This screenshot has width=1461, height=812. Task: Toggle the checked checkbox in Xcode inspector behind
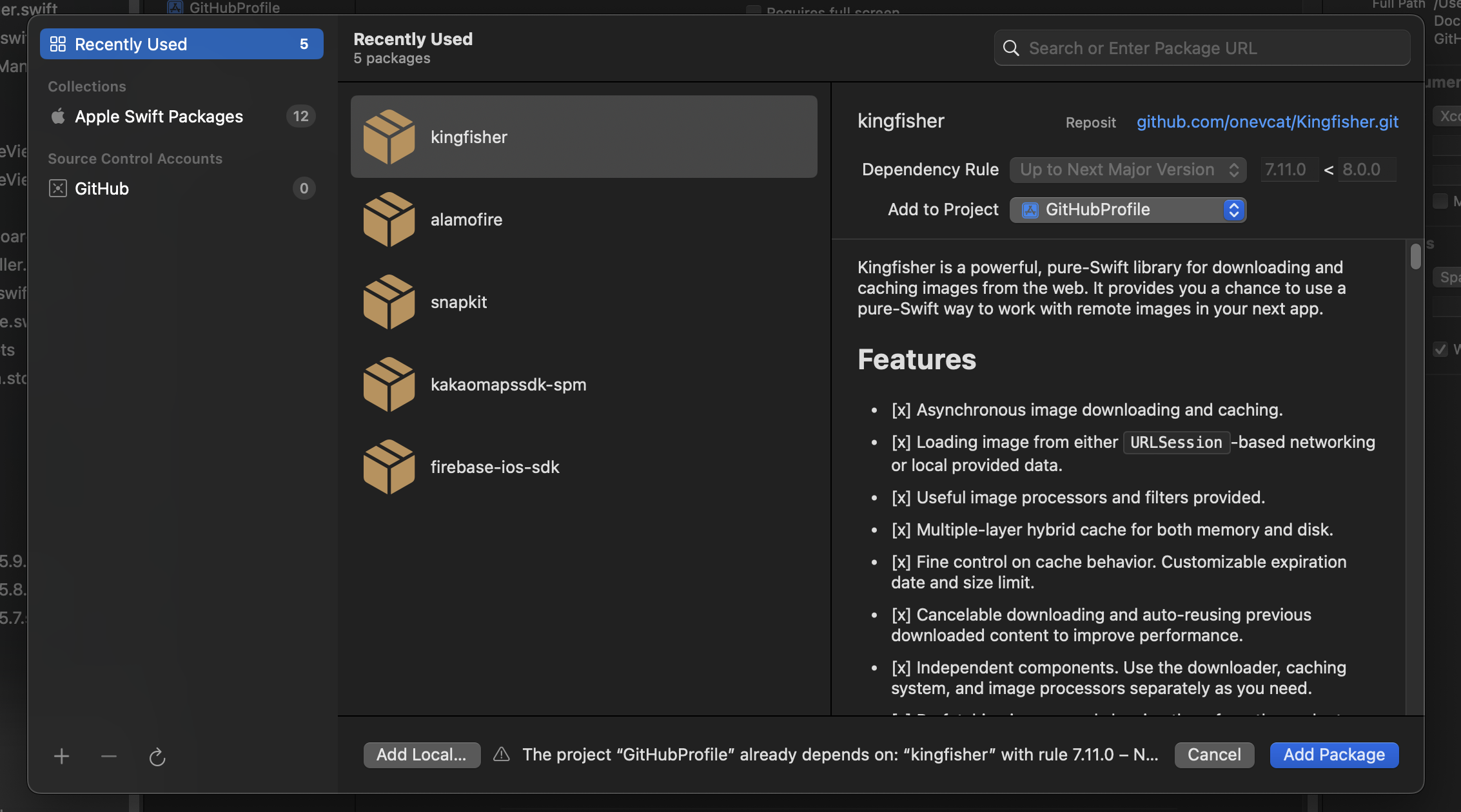1440,349
